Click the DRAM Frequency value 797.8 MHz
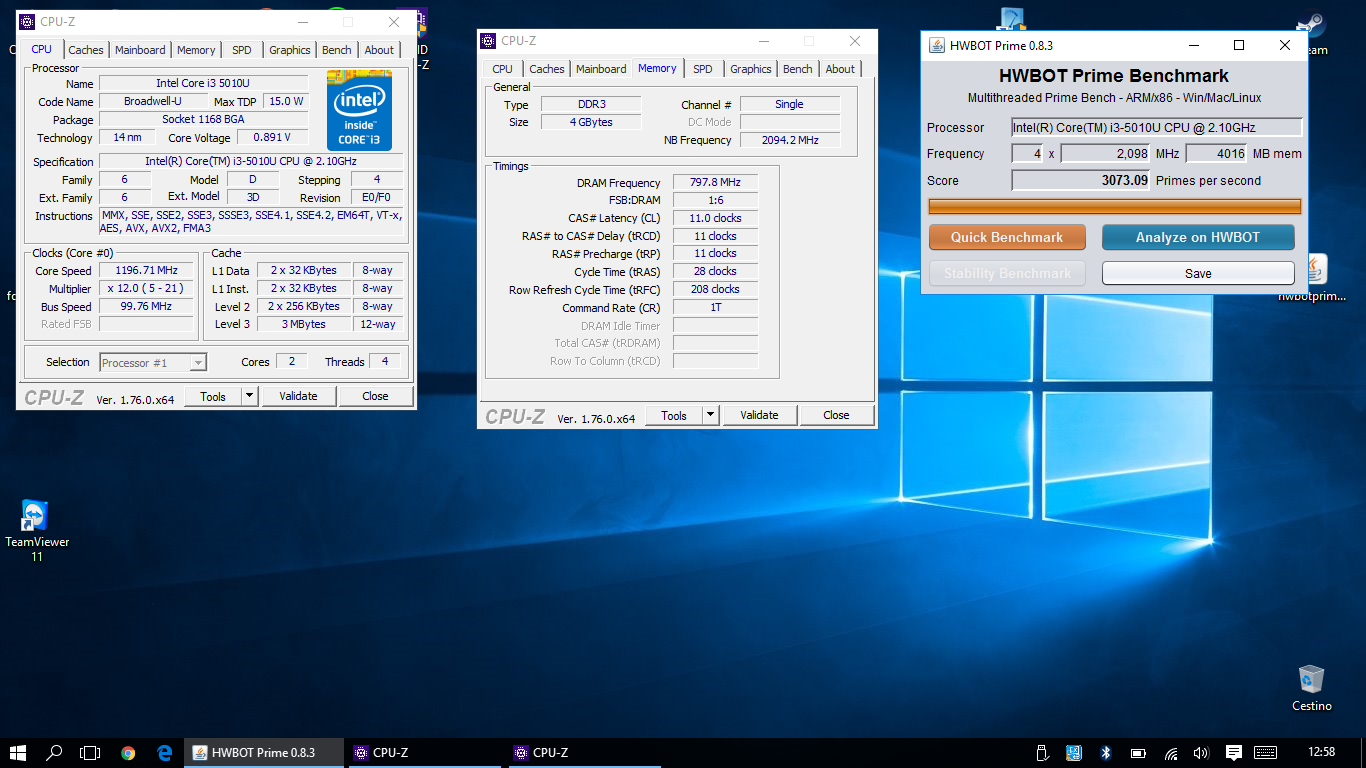 715,183
